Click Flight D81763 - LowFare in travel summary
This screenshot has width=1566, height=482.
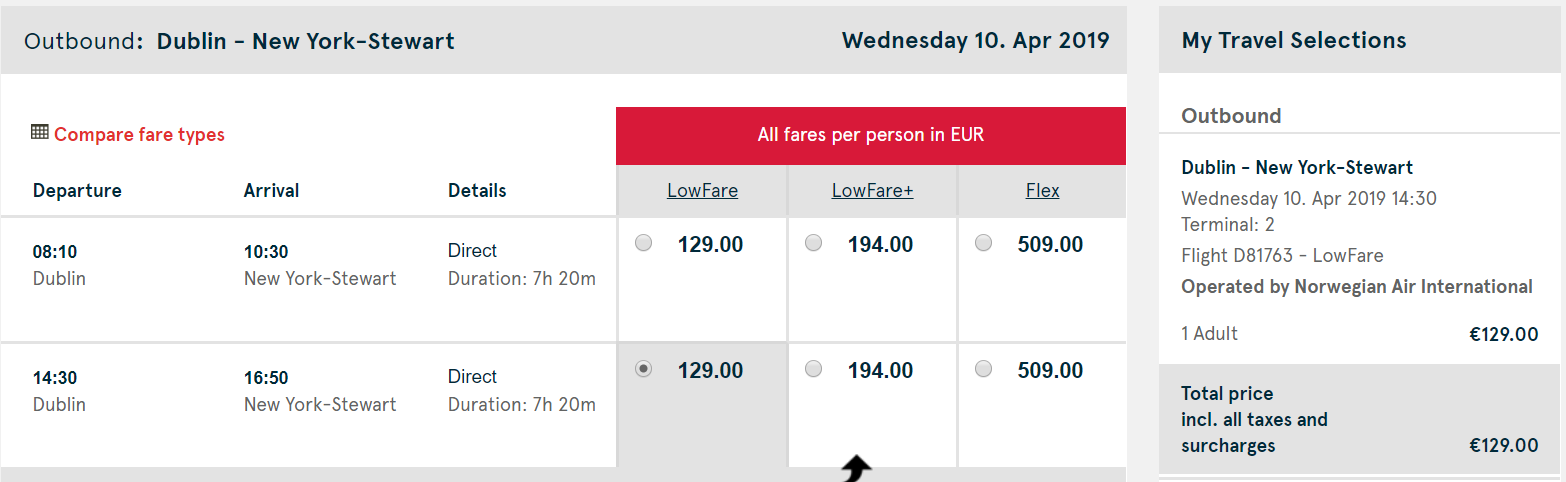(1282, 255)
